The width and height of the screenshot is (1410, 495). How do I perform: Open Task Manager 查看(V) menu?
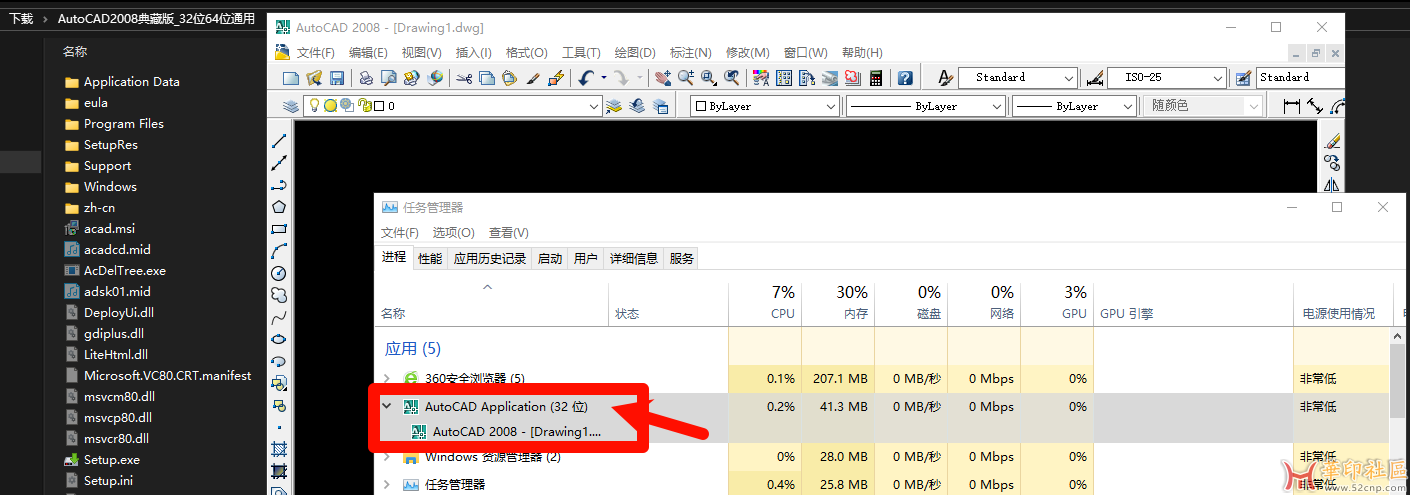(508, 232)
